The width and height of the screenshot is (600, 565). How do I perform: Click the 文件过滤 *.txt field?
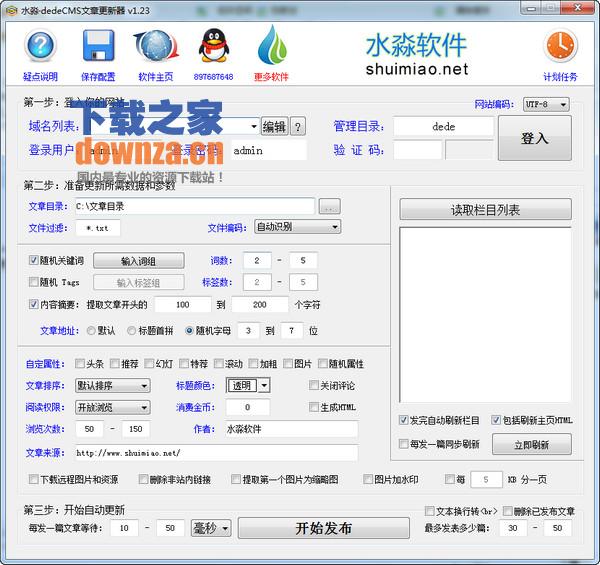(x=98, y=228)
